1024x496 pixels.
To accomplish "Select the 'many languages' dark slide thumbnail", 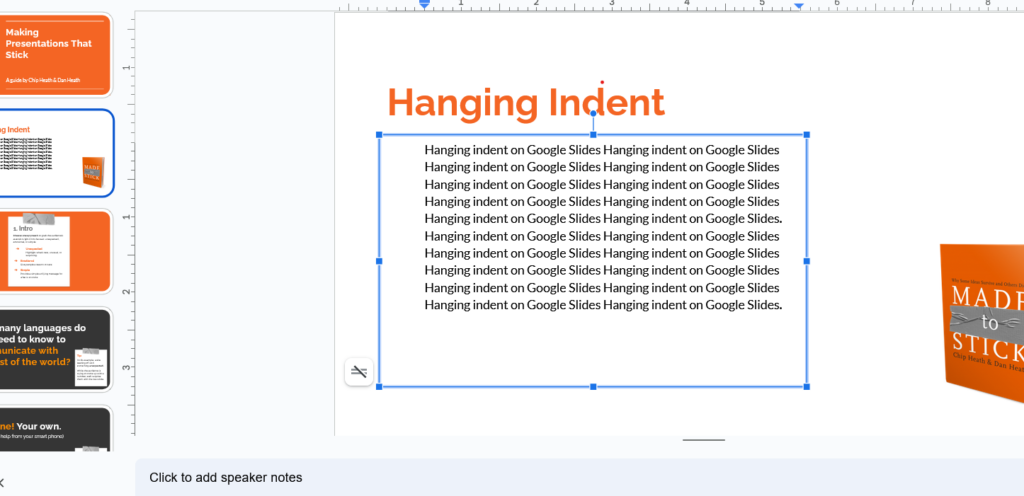I will 55,350.
